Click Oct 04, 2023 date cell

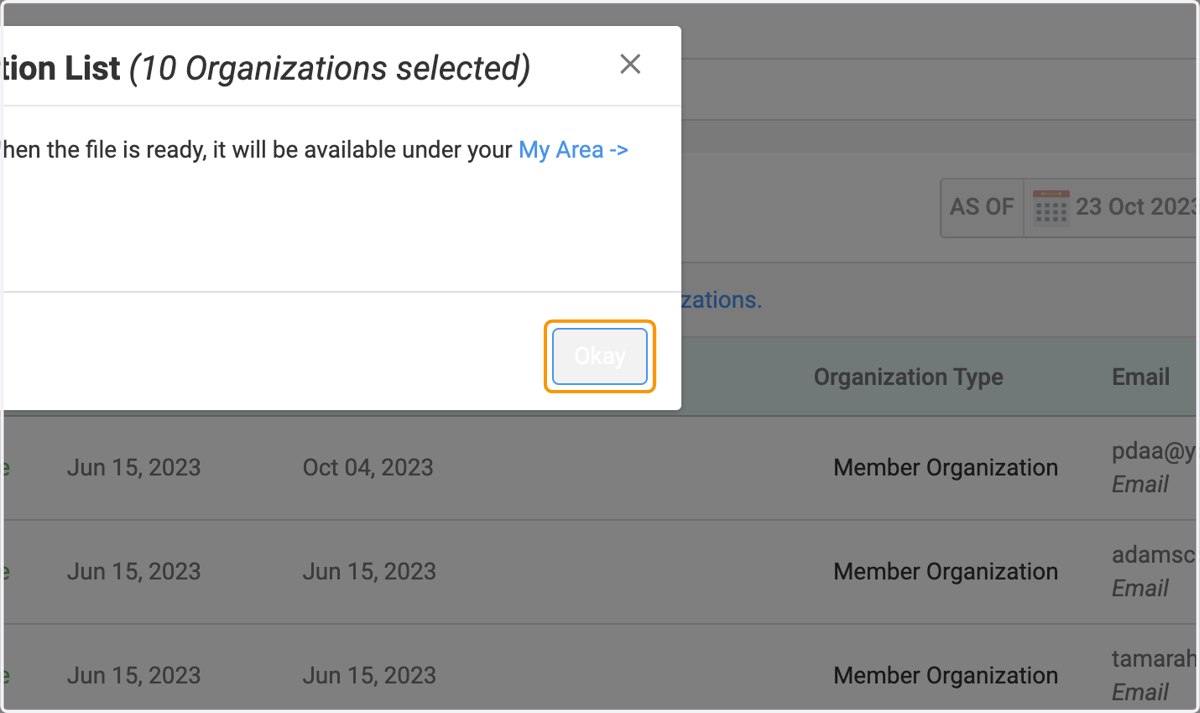coord(368,468)
